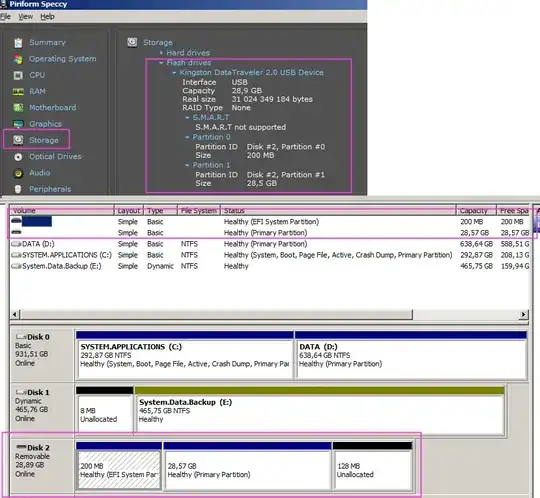540x498 pixels.
Task: Select the 28,57 GB Primary Partition volume row icon
Action: 16,232
